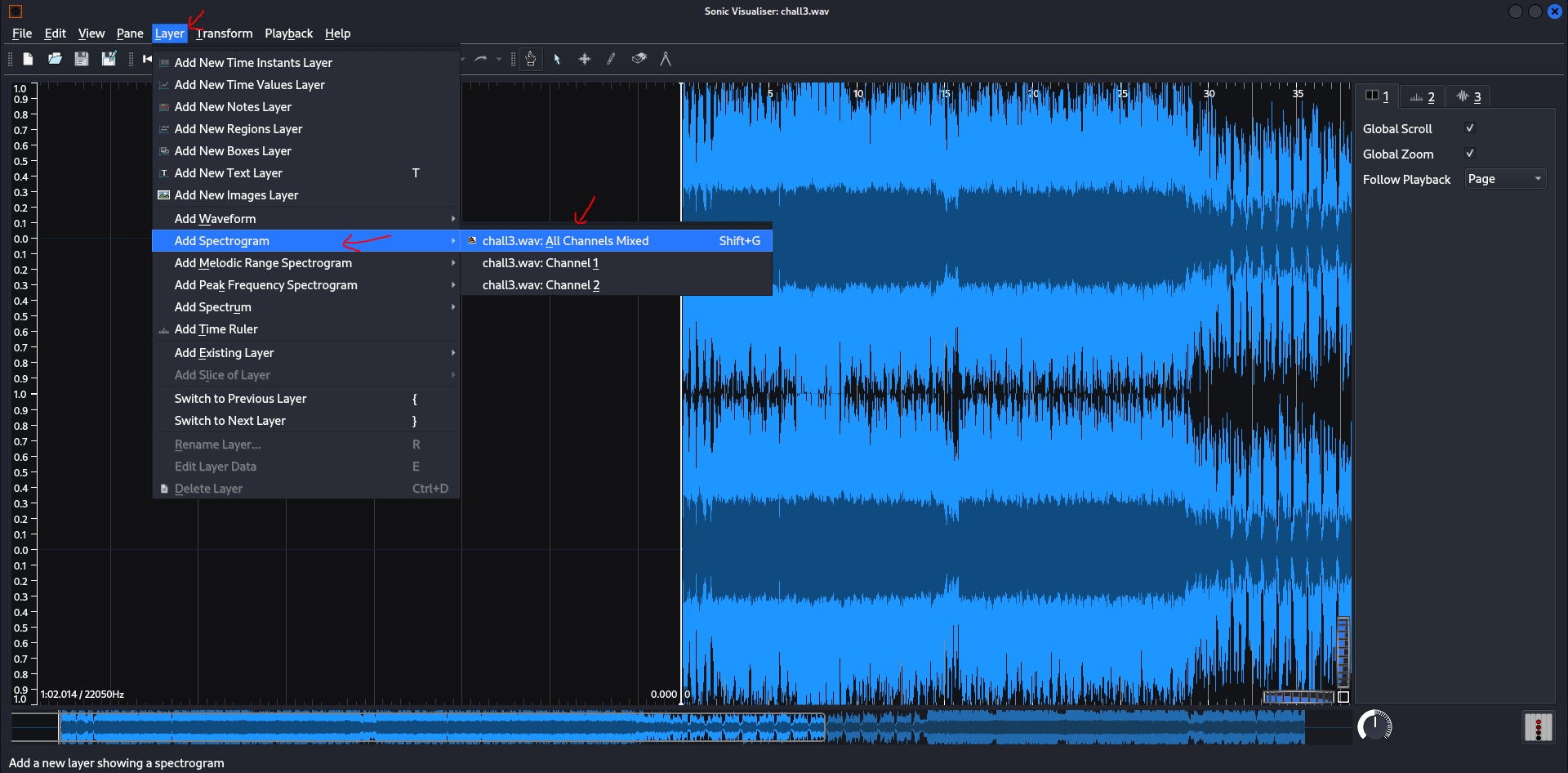Disable the Global Zoom checkbox

pyautogui.click(x=1470, y=154)
